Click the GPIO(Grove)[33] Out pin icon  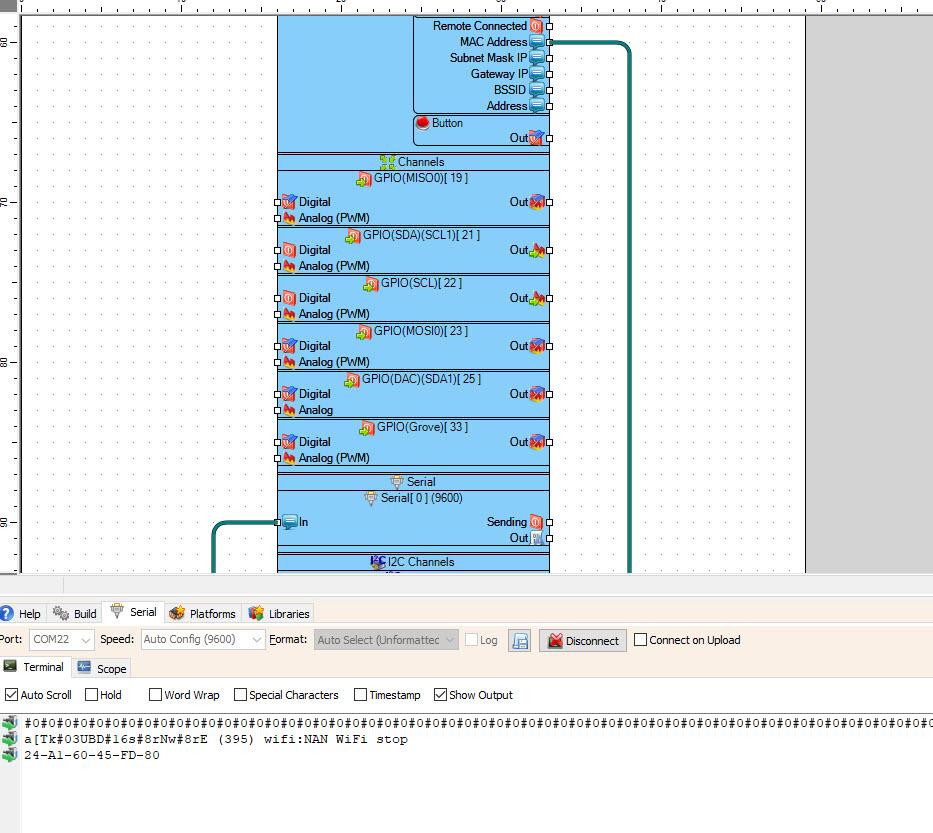click(x=537, y=441)
